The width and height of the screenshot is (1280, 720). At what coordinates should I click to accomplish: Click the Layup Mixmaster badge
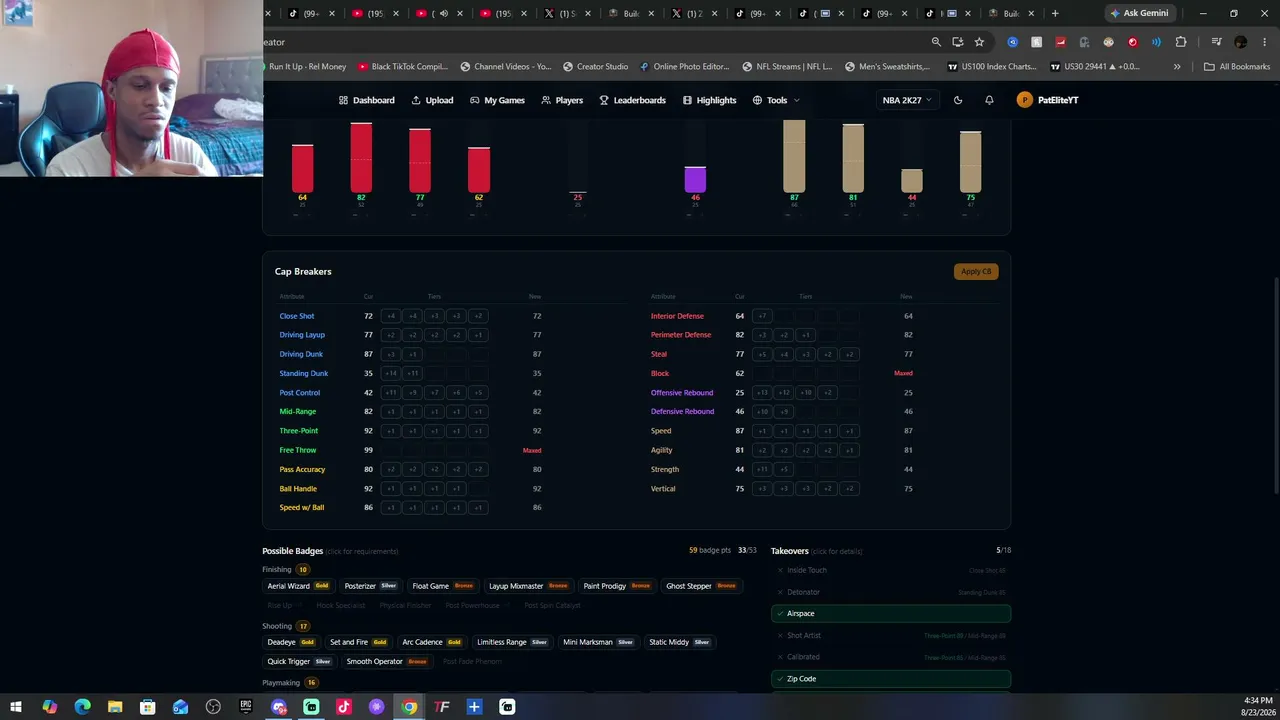(x=529, y=586)
